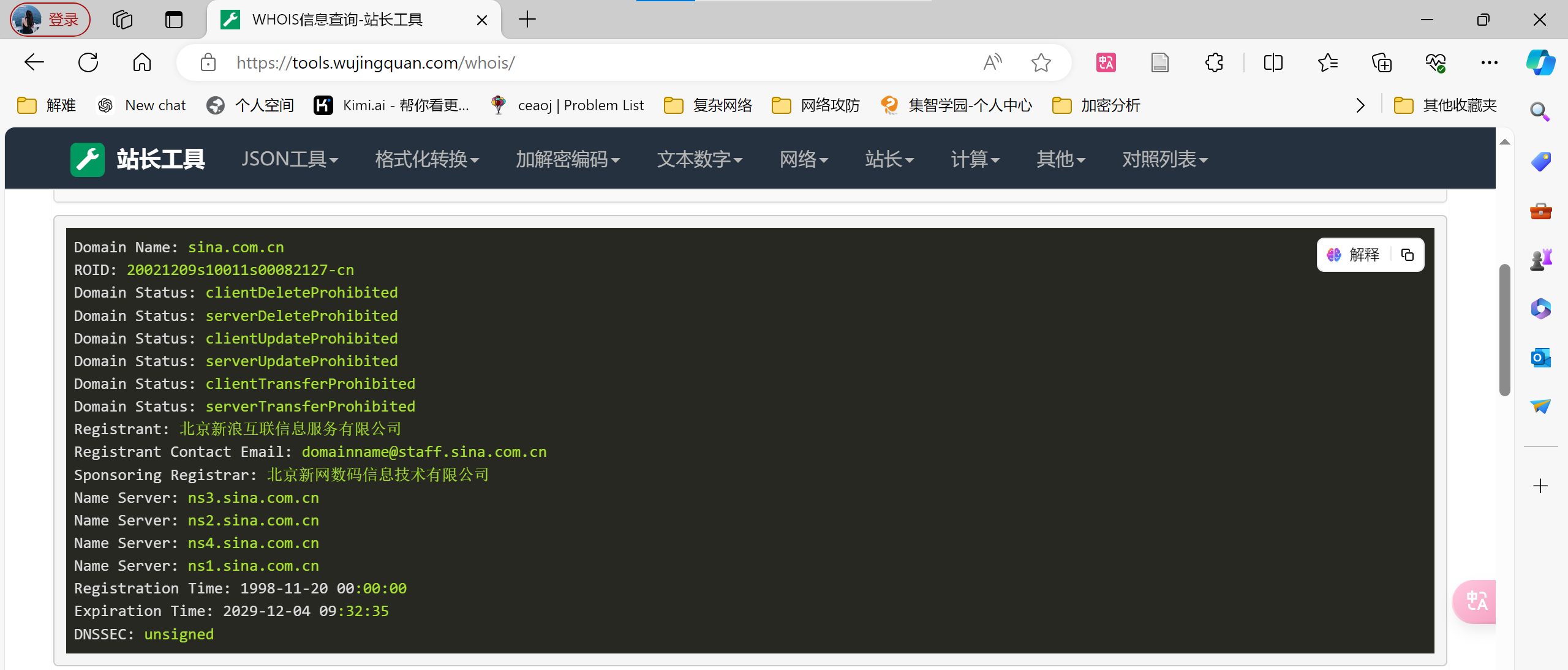This screenshot has height=670, width=1568.
Task: Open the floating pink translate widget
Action: (1476, 601)
